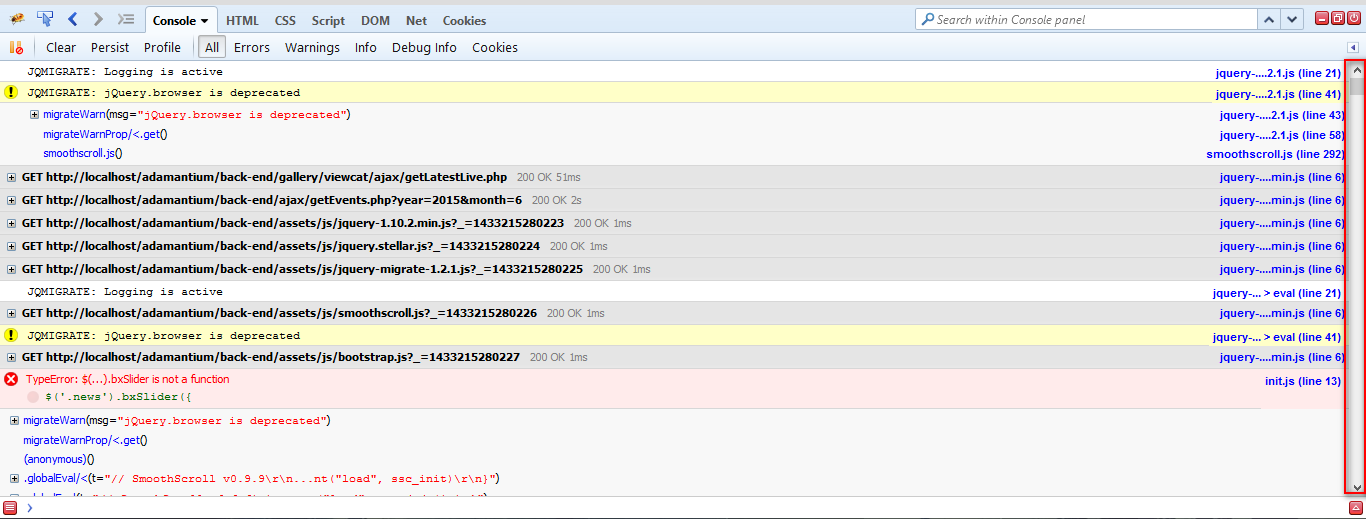The width and height of the screenshot is (1366, 519).
Task: Detach Firebug into a separate window
Action: coord(1338,18)
